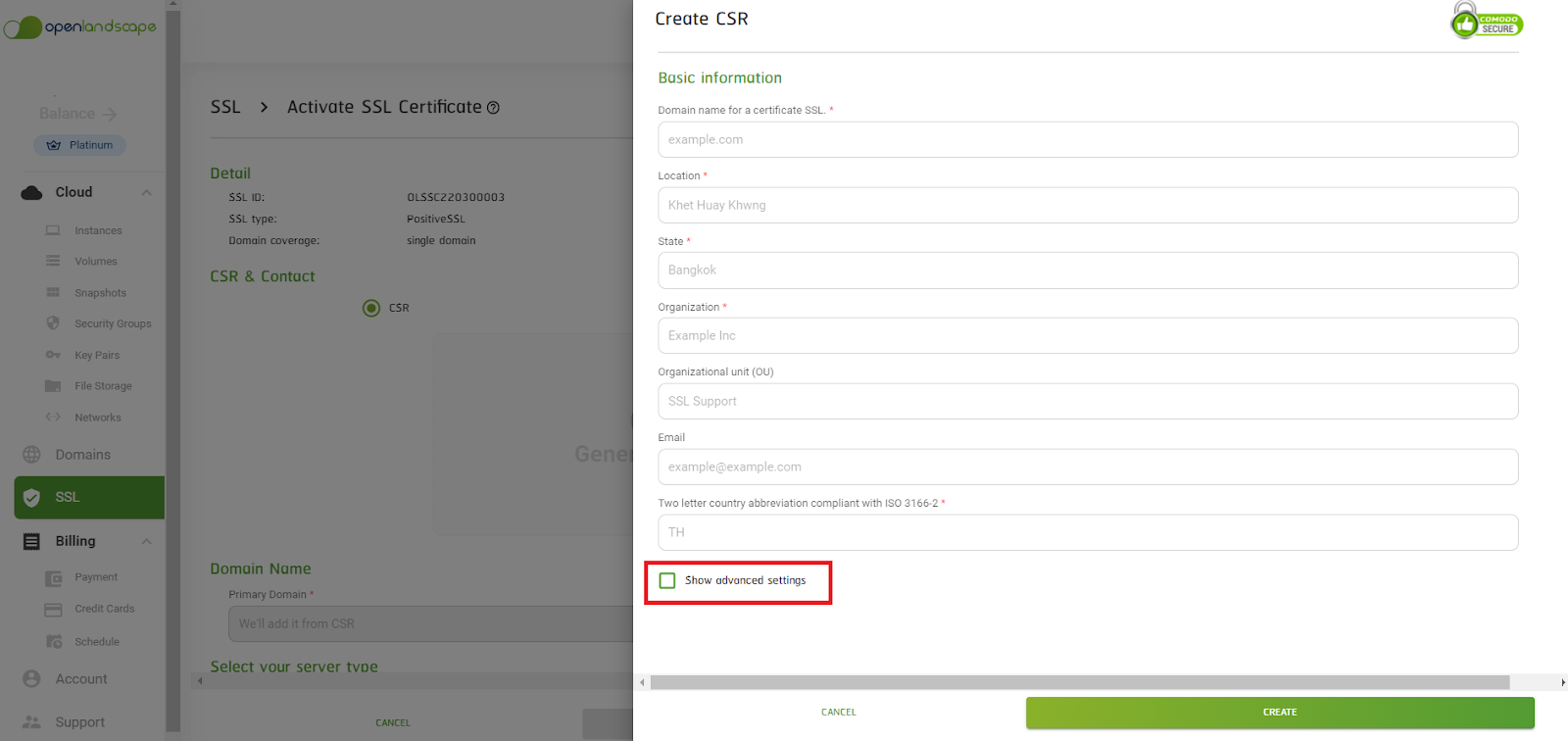Image resolution: width=1568 pixels, height=741 pixels.
Task: Click the Instances monitor icon in sidebar
Action: coord(53,230)
